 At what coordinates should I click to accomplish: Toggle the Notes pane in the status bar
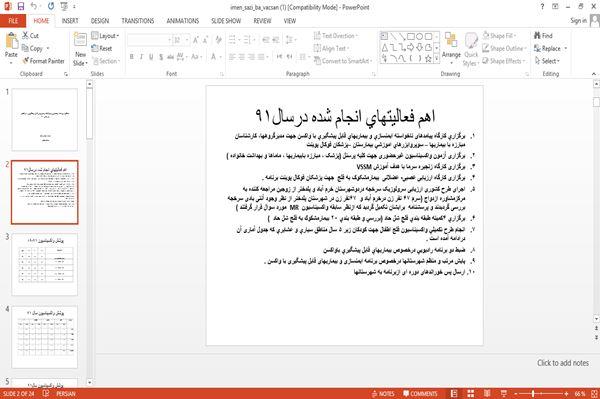[383, 394]
